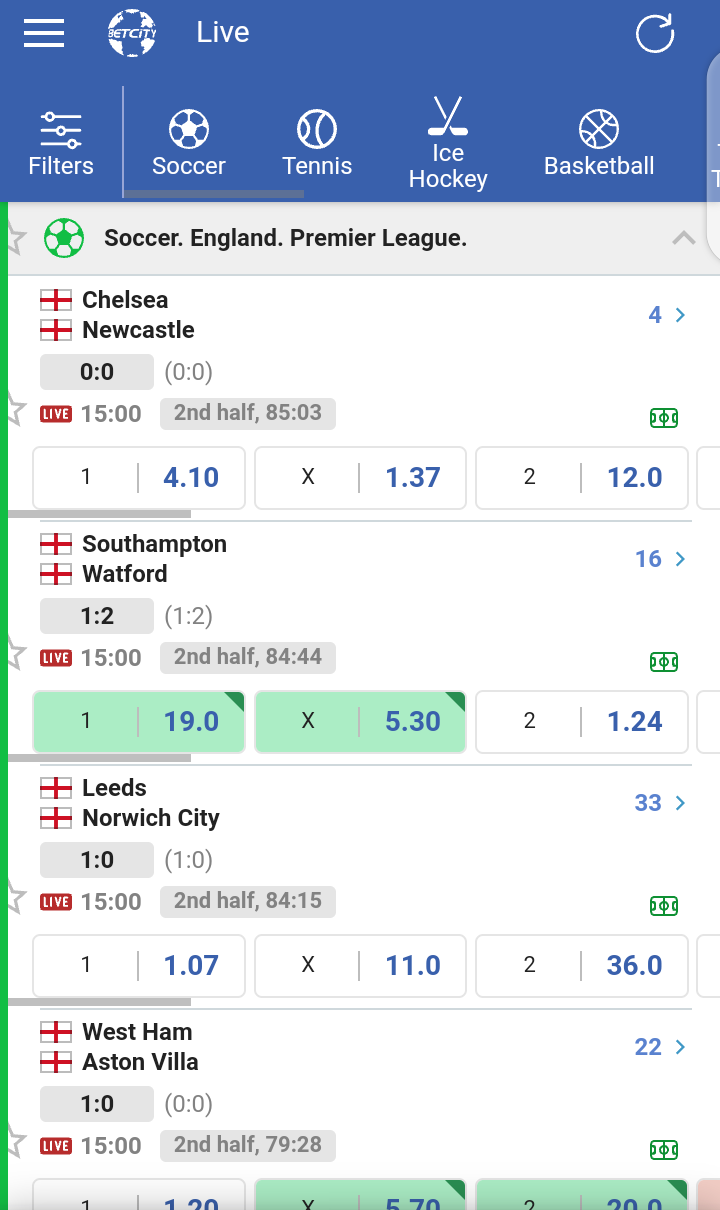Viewport: 720px width, 1210px height.
Task: Toggle favorite star for Chelsea vs Newcastle
Action: (14, 409)
